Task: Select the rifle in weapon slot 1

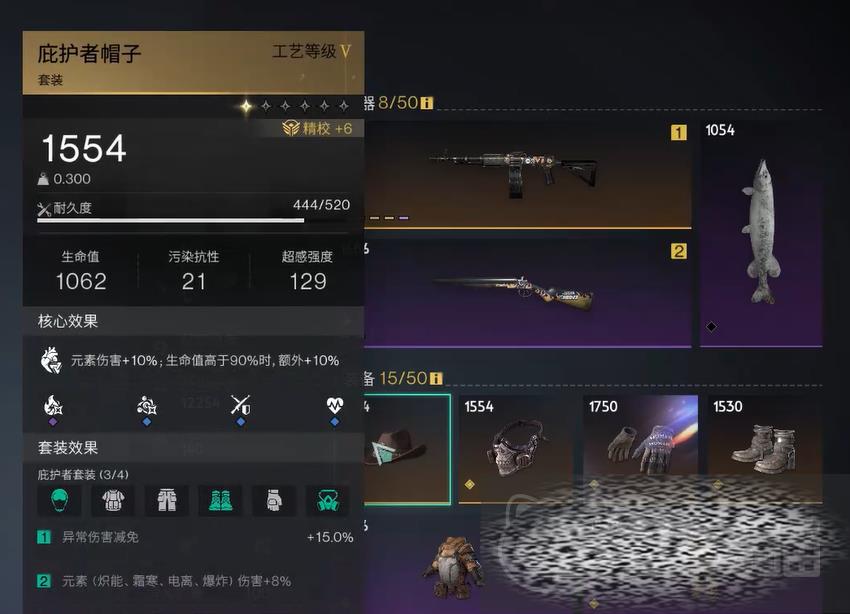Action: (527, 174)
